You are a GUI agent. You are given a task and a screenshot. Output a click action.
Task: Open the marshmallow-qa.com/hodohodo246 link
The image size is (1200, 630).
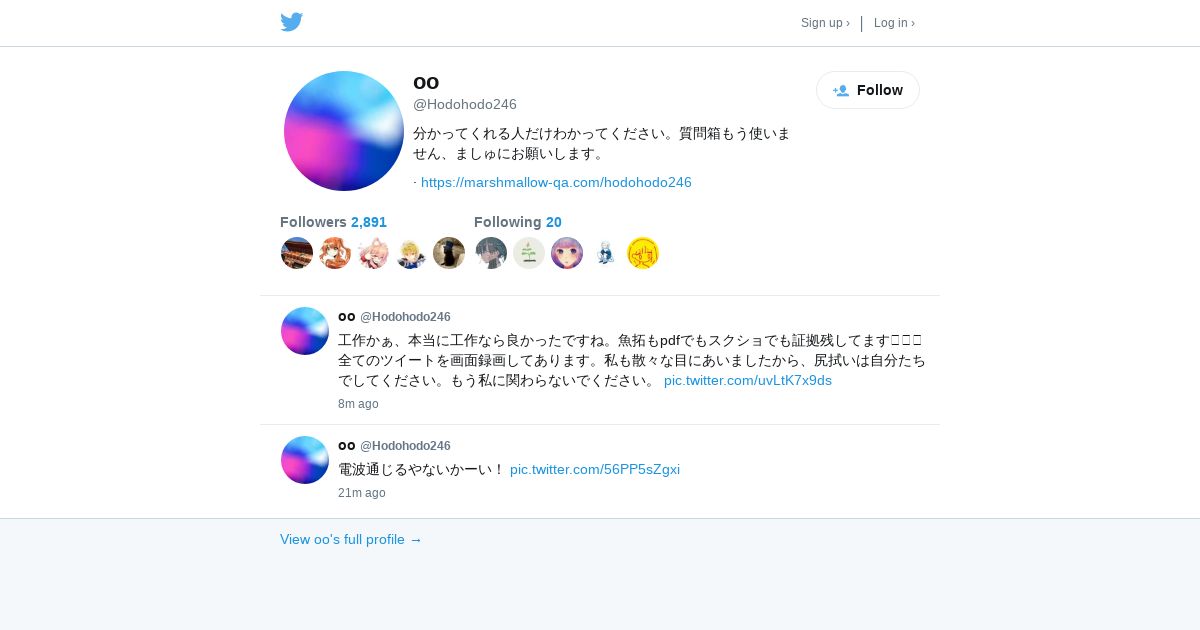pos(556,182)
